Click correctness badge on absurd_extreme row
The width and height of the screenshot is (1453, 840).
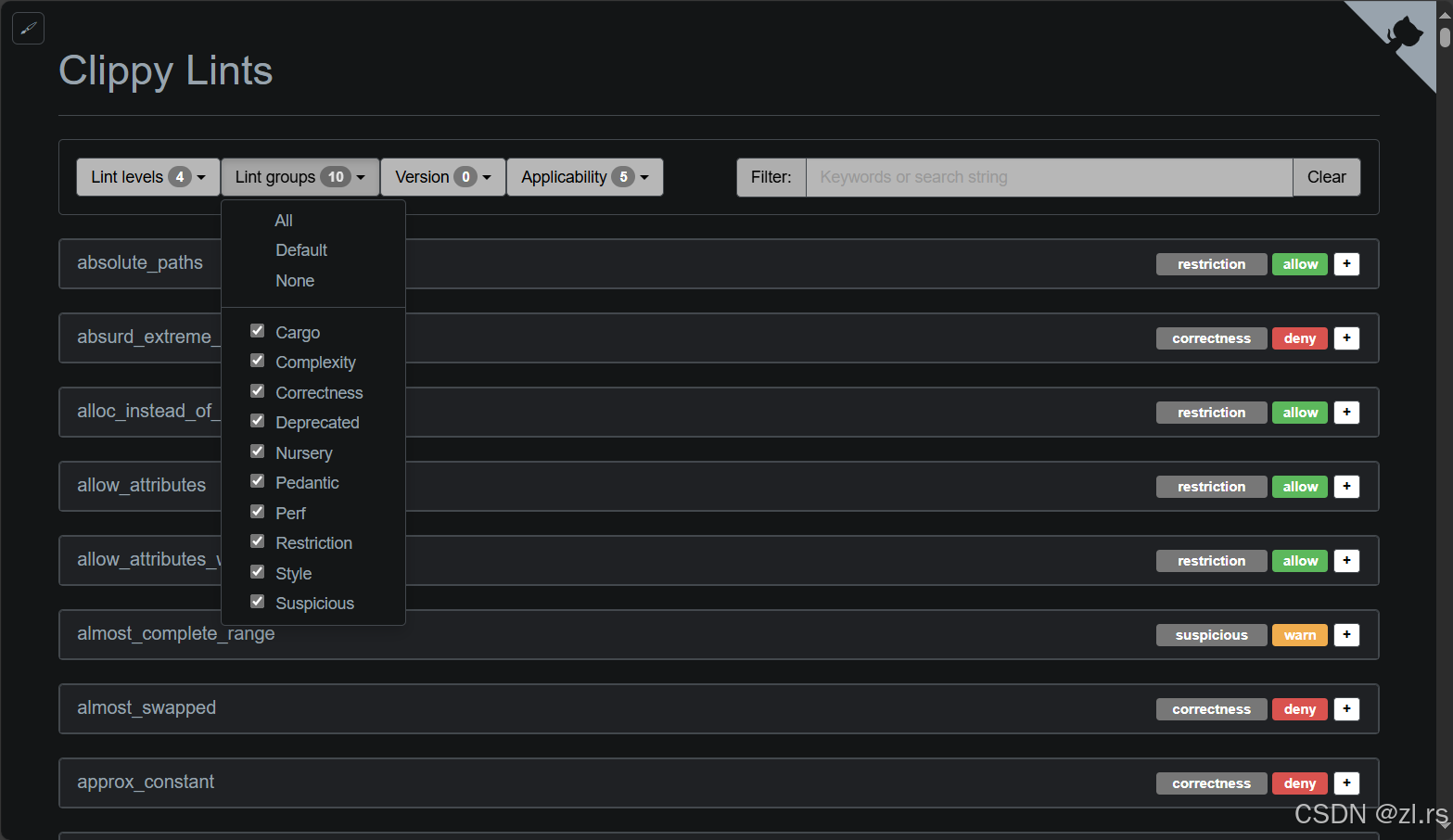pos(1211,338)
